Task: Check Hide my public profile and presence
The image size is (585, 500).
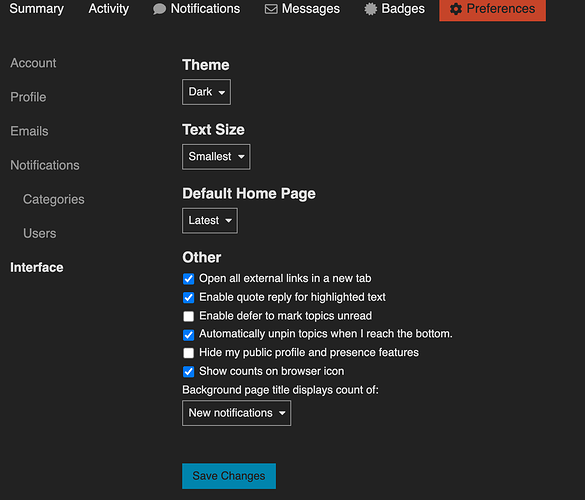Action: [188, 353]
